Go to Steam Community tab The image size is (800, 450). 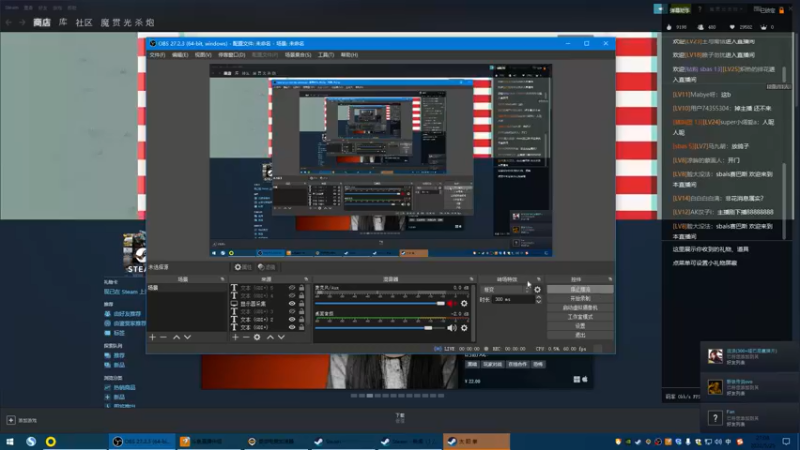click(84, 22)
